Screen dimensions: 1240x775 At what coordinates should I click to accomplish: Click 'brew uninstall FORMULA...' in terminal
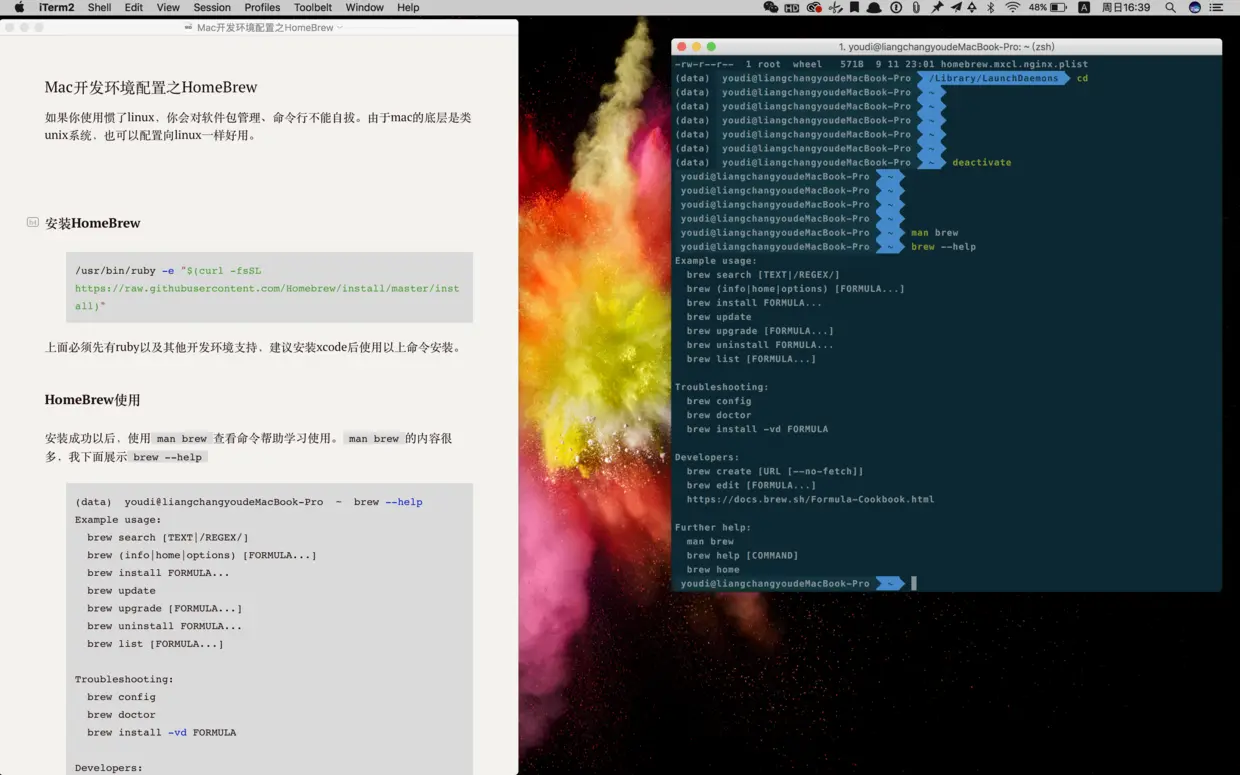click(760, 345)
